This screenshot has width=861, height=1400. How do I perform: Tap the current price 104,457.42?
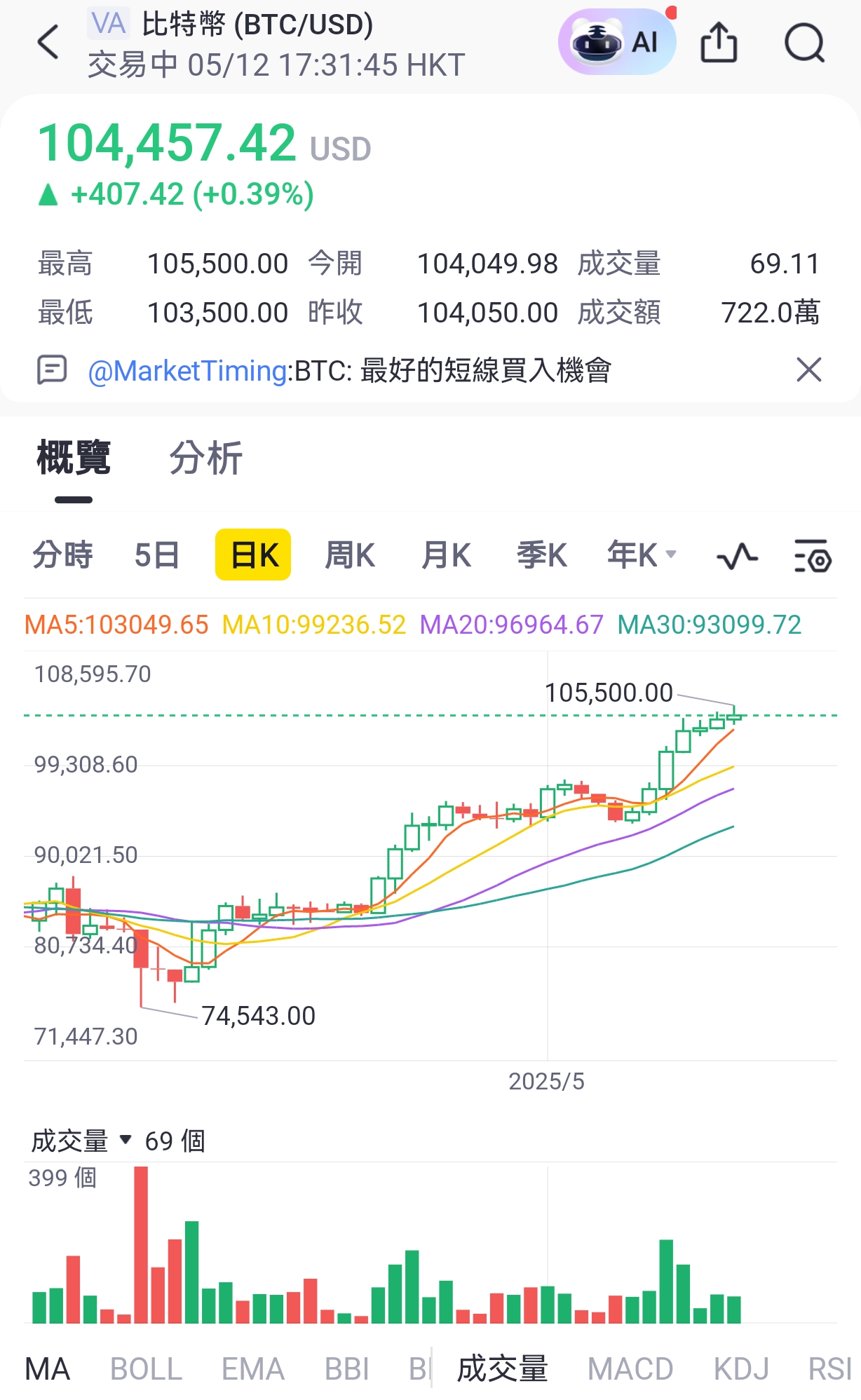click(167, 142)
